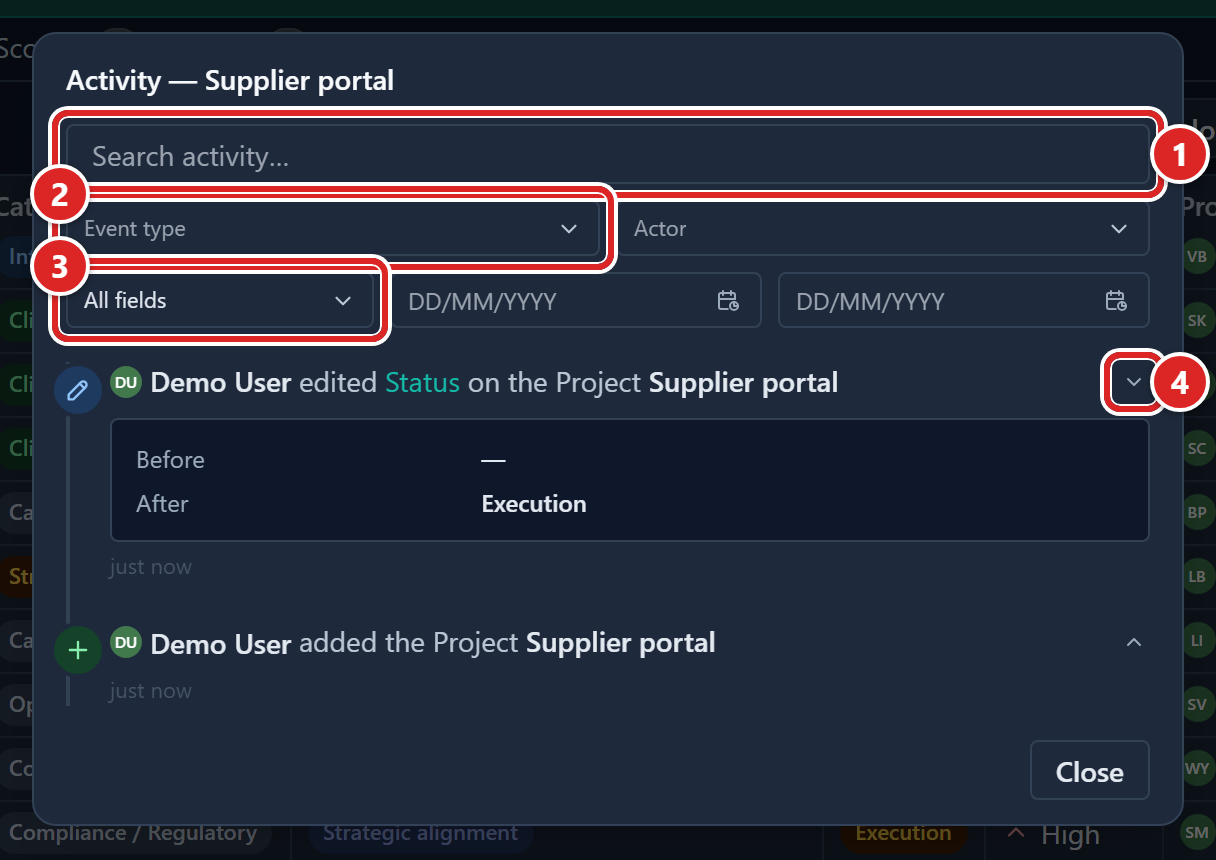Click the Execution badge in background table
Image resolution: width=1216 pixels, height=860 pixels.
(904, 833)
